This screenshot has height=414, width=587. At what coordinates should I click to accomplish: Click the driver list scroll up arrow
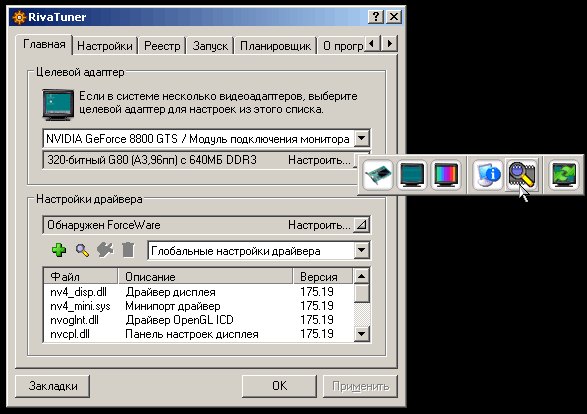point(362,276)
